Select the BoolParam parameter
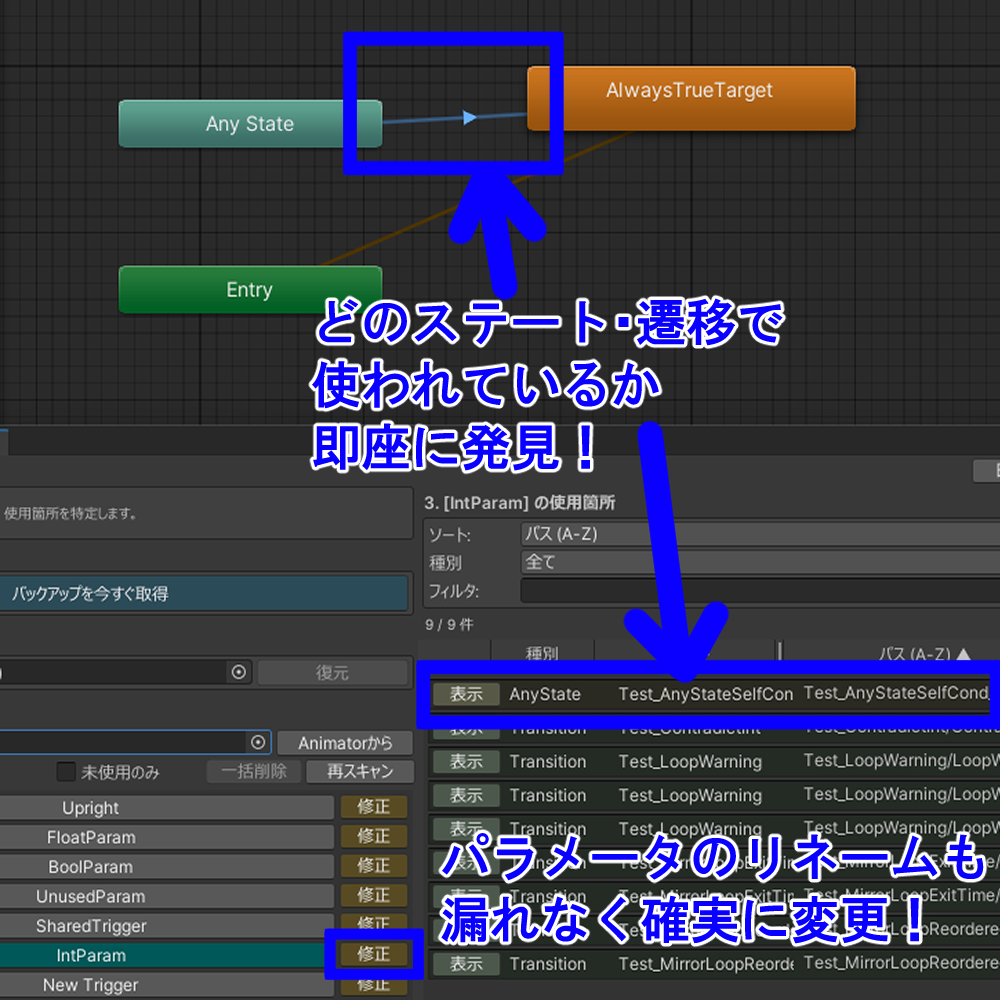This screenshot has width=1000, height=1000. pyautogui.click(x=166, y=867)
